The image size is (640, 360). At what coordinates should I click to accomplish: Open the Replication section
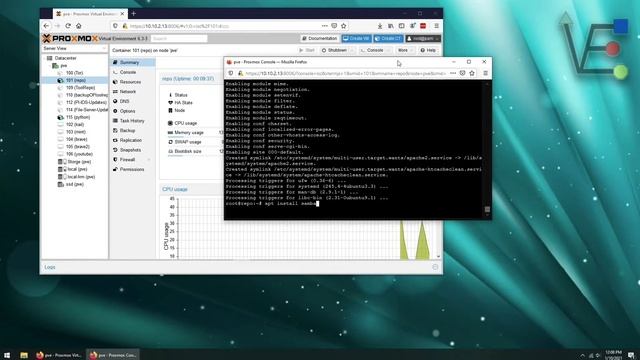(x=132, y=140)
